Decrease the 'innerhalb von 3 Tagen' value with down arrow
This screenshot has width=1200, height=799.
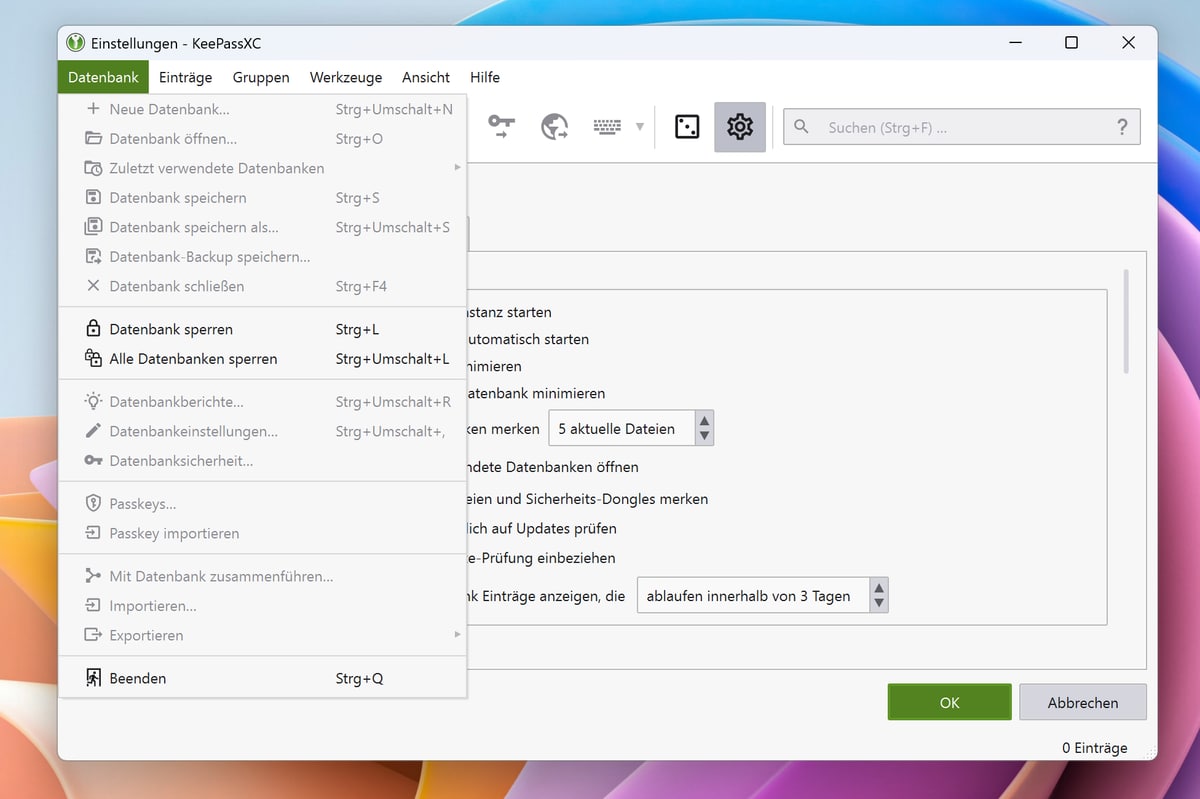pos(879,604)
